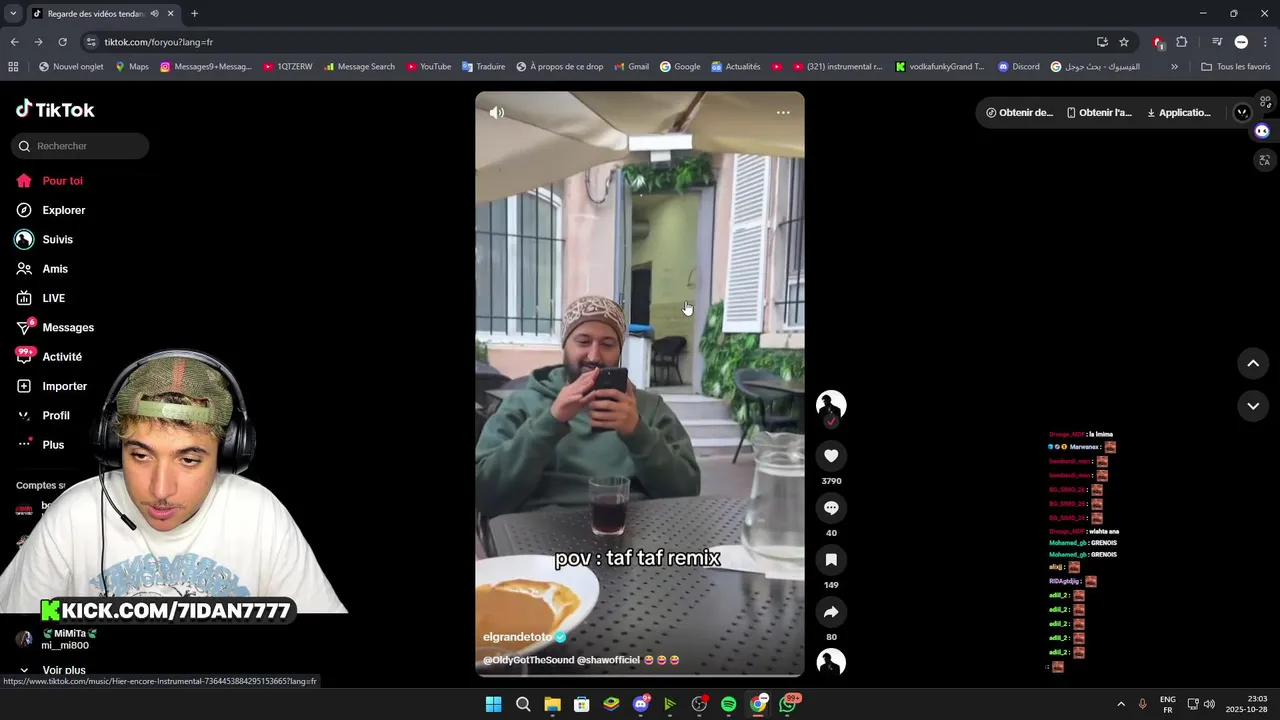Open the Pour toi feed
Image resolution: width=1280 pixels, height=720 pixels.
(50, 181)
